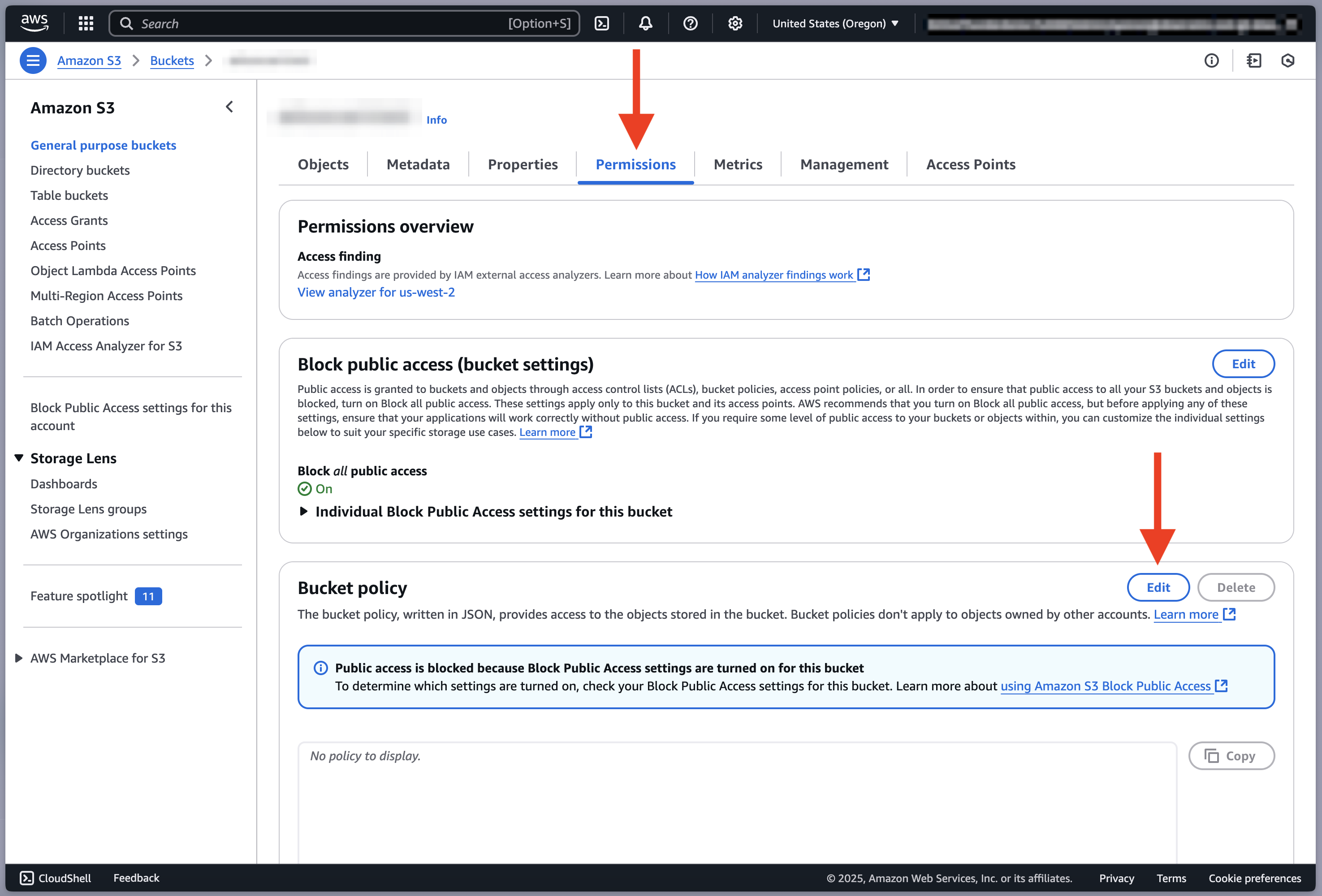
Task: Click the AWS logo home icon
Action: [35, 23]
